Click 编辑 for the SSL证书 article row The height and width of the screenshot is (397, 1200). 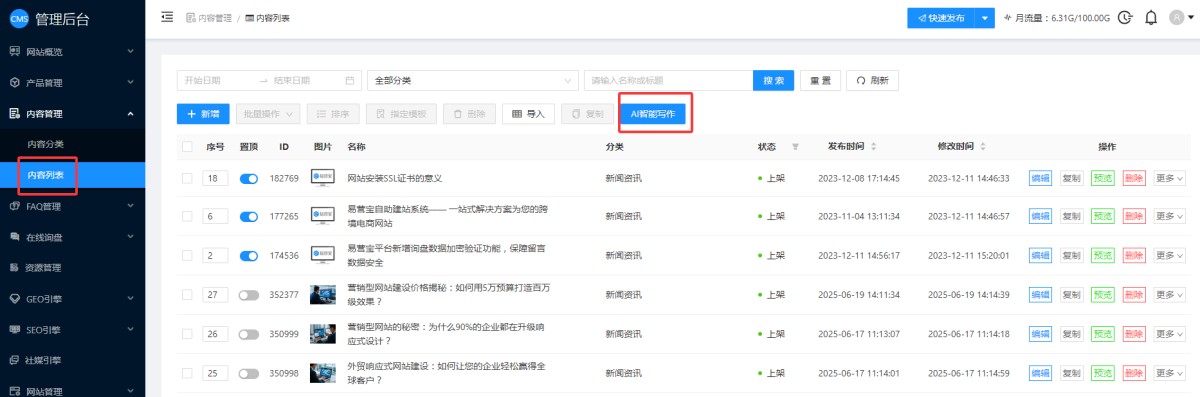[1040, 178]
